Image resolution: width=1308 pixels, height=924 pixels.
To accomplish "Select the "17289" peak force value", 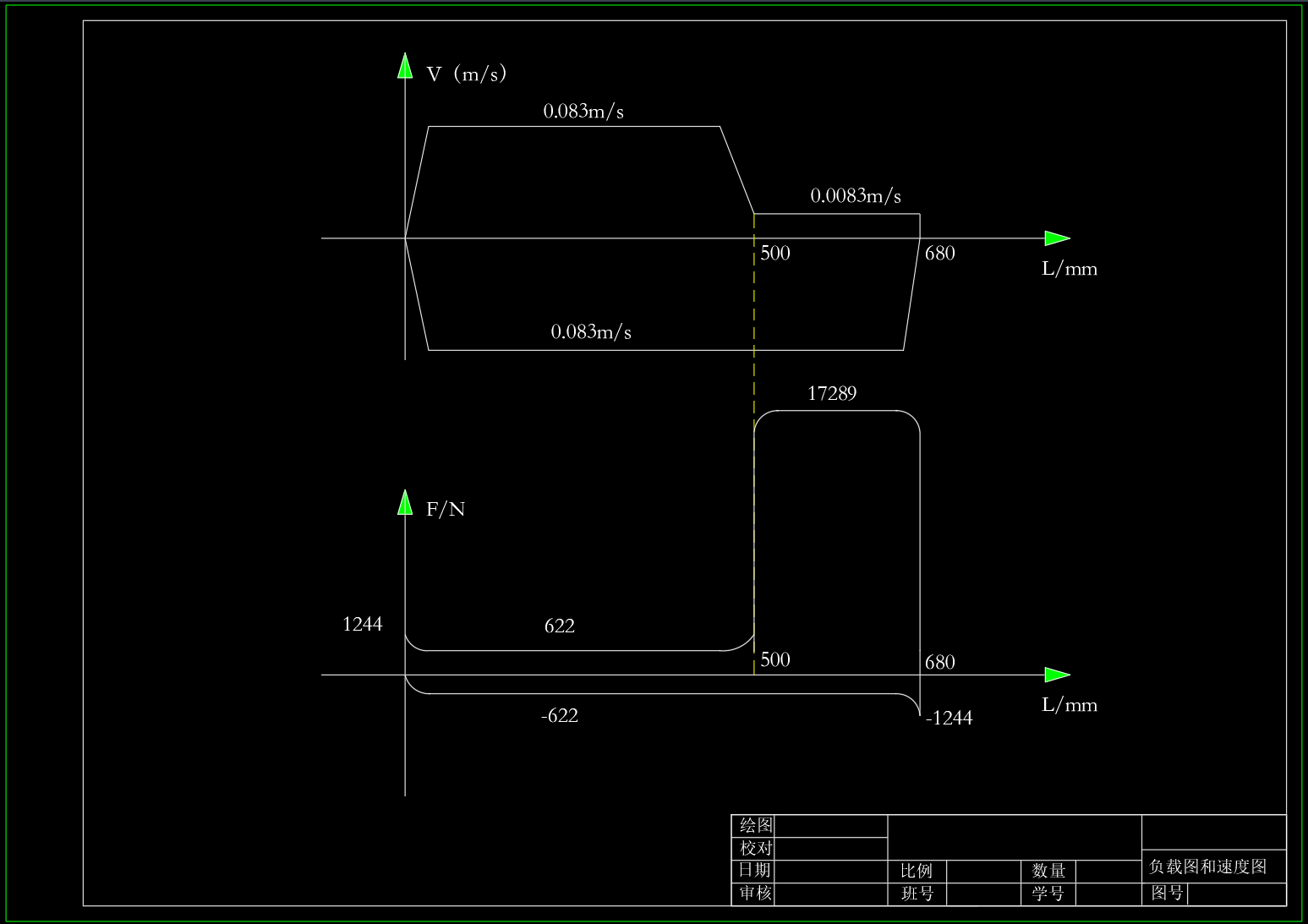I will tap(832, 393).
